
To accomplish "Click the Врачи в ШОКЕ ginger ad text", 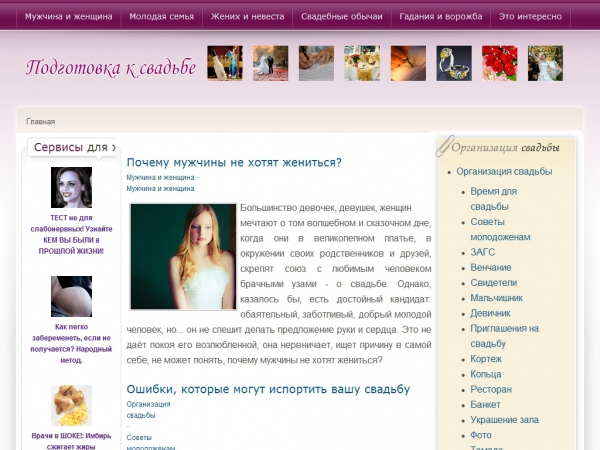I will pyautogui.click(x=72, y=441).
